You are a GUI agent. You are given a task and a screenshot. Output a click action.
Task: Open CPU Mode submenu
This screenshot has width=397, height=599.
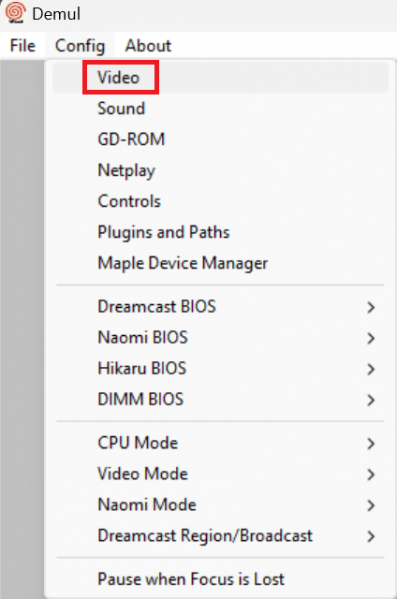coord(220,443)
